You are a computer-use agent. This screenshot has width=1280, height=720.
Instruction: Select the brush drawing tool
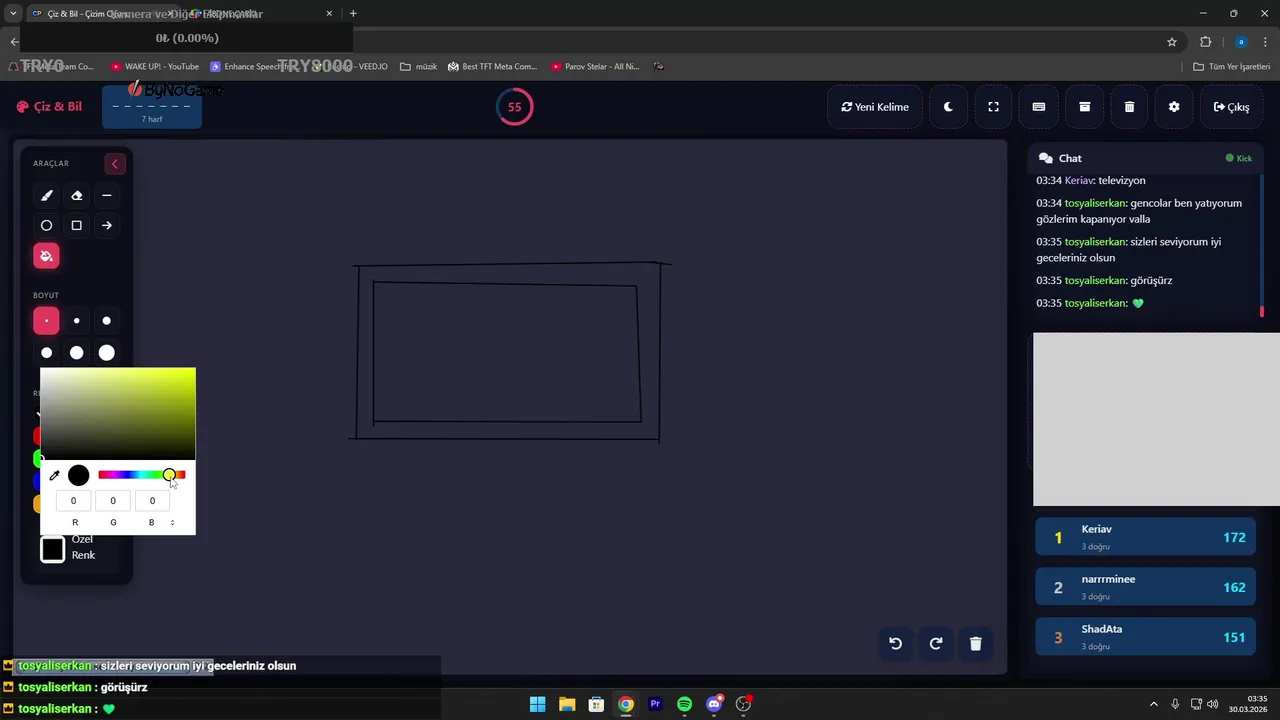pos(46,196)
